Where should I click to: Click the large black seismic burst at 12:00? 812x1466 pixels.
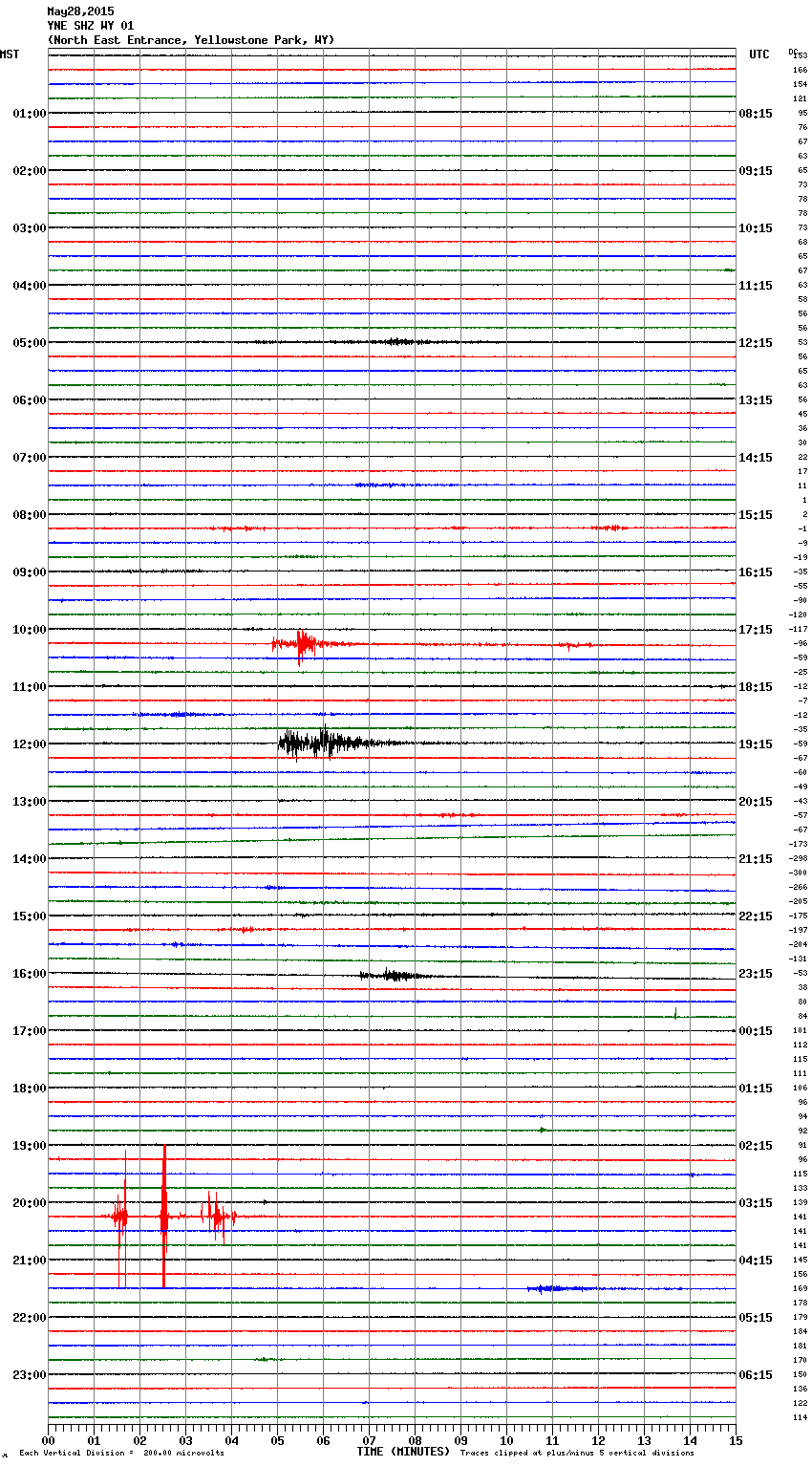[330, 743]
